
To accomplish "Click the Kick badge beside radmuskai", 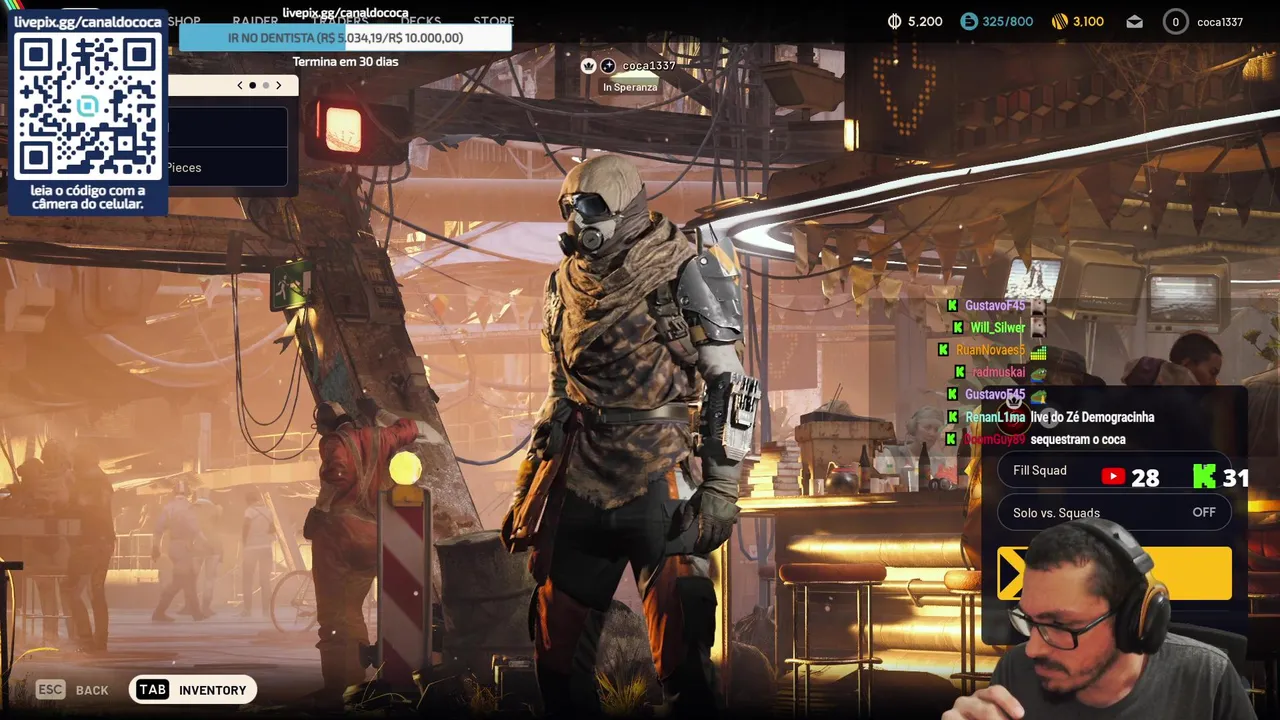I will pyautogui.click(x=960, y=372).
